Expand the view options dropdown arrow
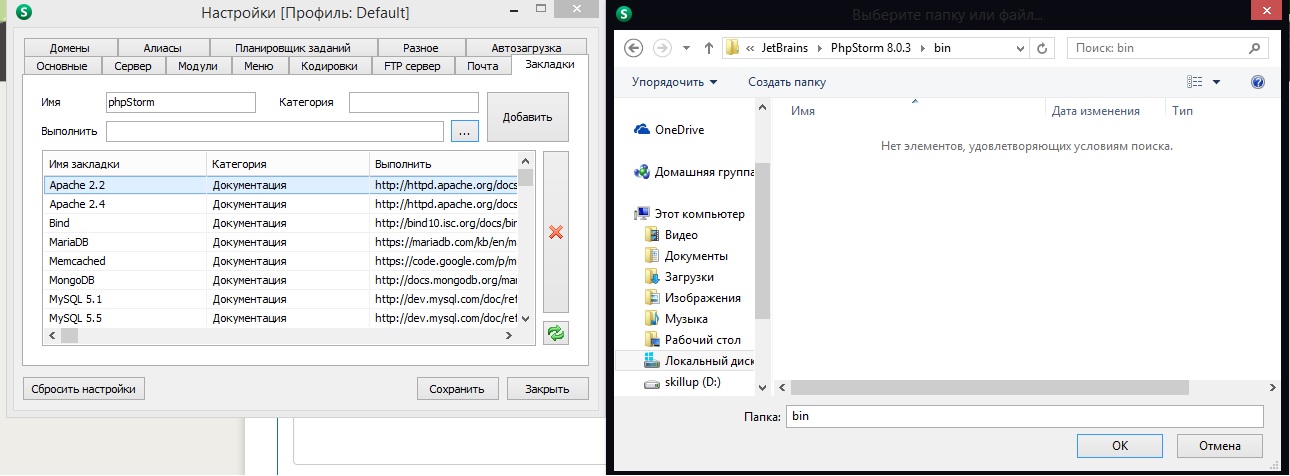This screenshot has height=476, width=1290. 1216,82
